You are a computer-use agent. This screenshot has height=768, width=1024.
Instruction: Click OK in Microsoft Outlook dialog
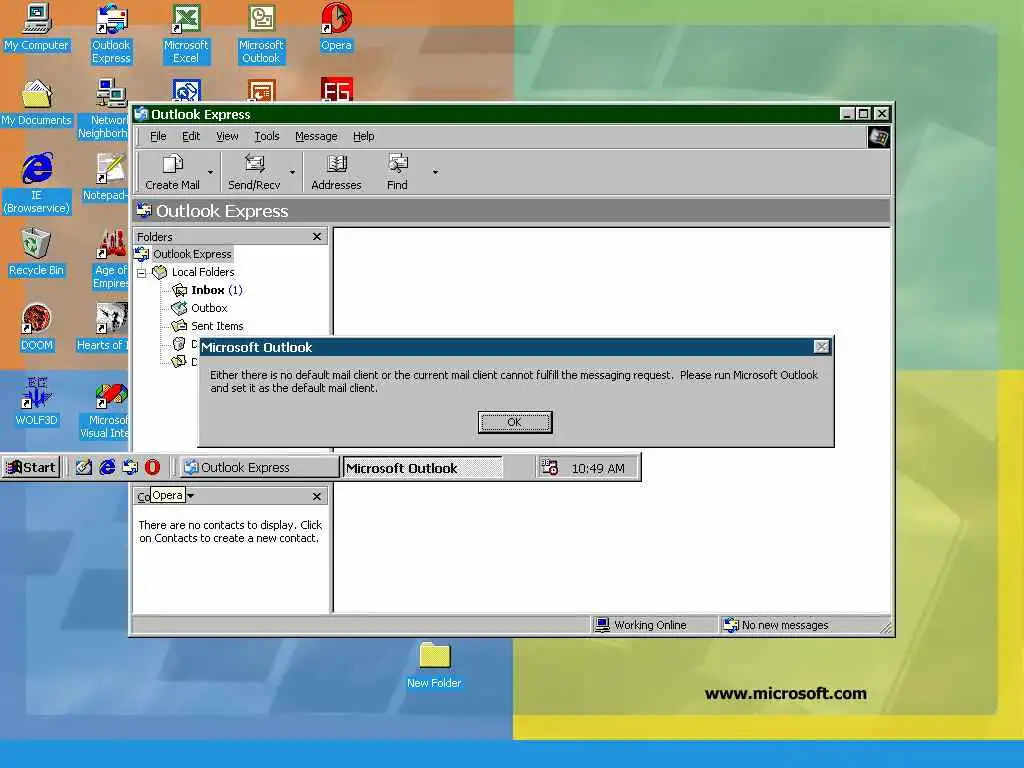pos(515,423)
